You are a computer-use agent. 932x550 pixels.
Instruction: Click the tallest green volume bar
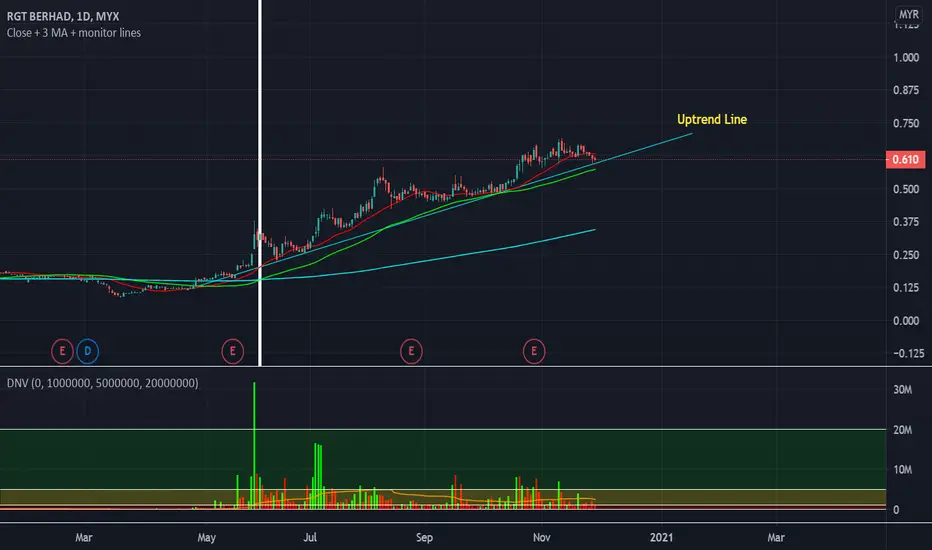pyautogui.click(x=254, y=445)
